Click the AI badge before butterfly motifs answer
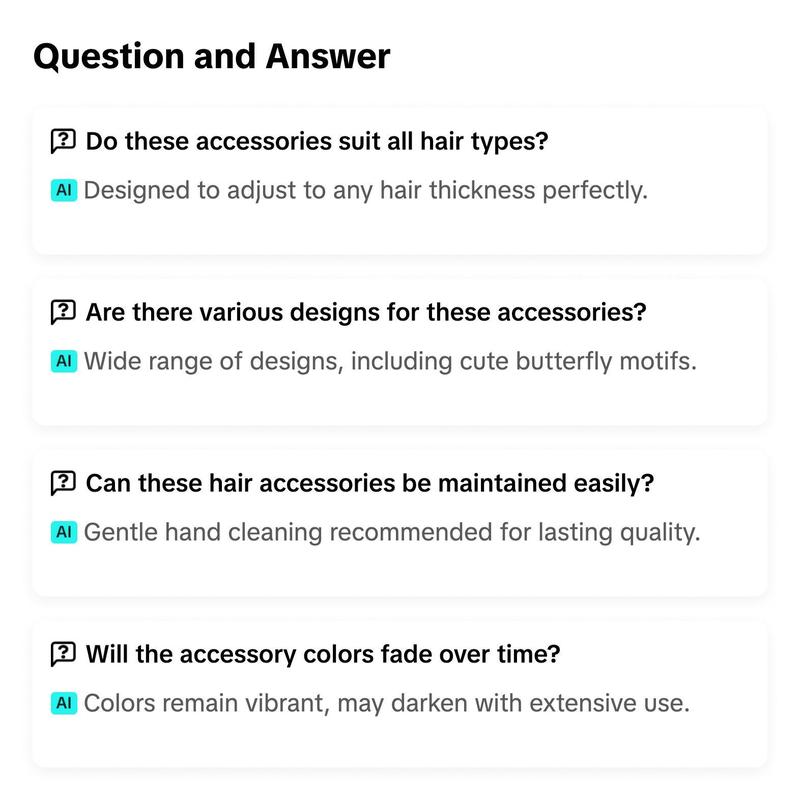 tap(64, 361)
